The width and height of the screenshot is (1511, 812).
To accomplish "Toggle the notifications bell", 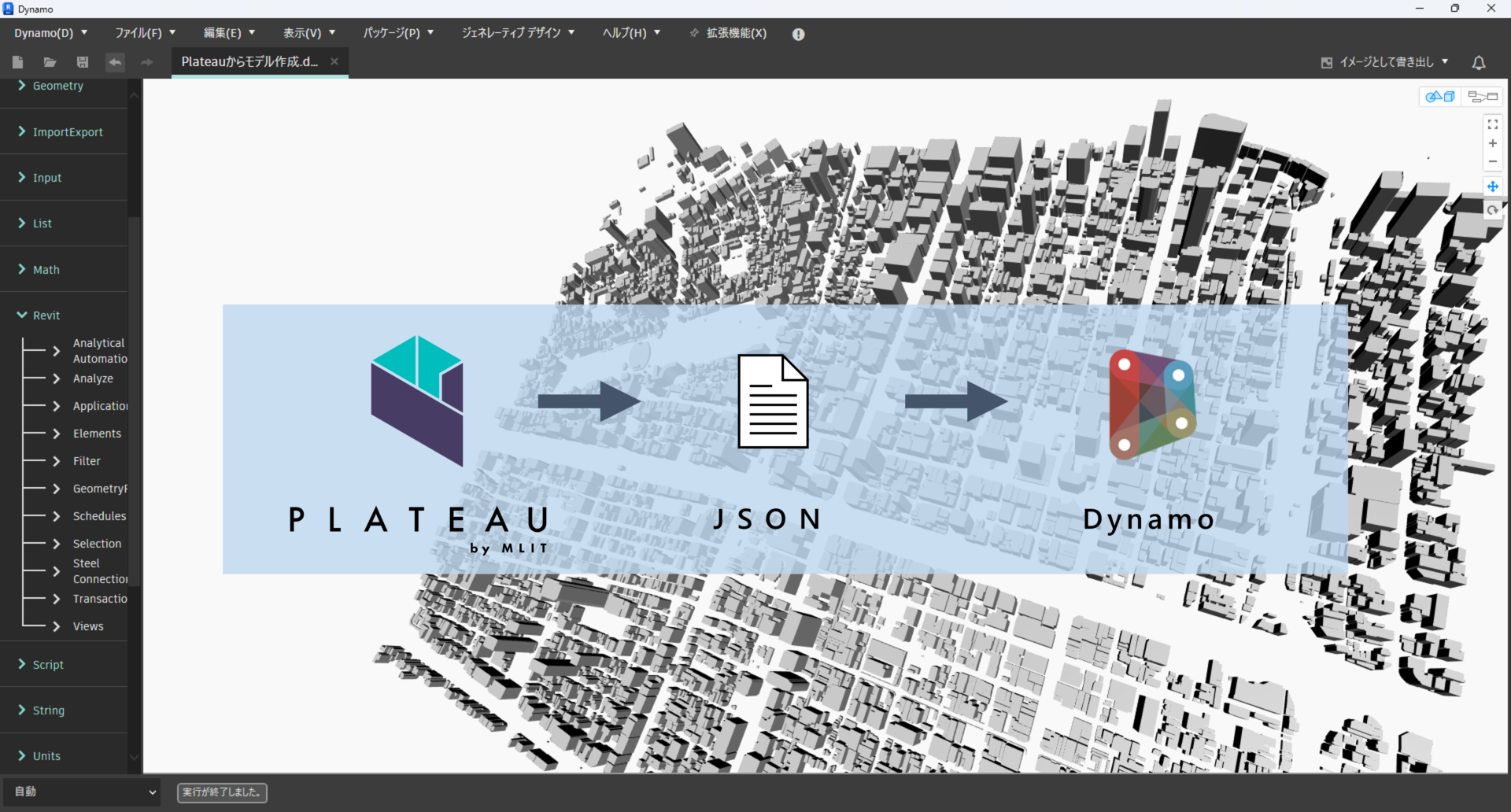I will point(1480,63).
